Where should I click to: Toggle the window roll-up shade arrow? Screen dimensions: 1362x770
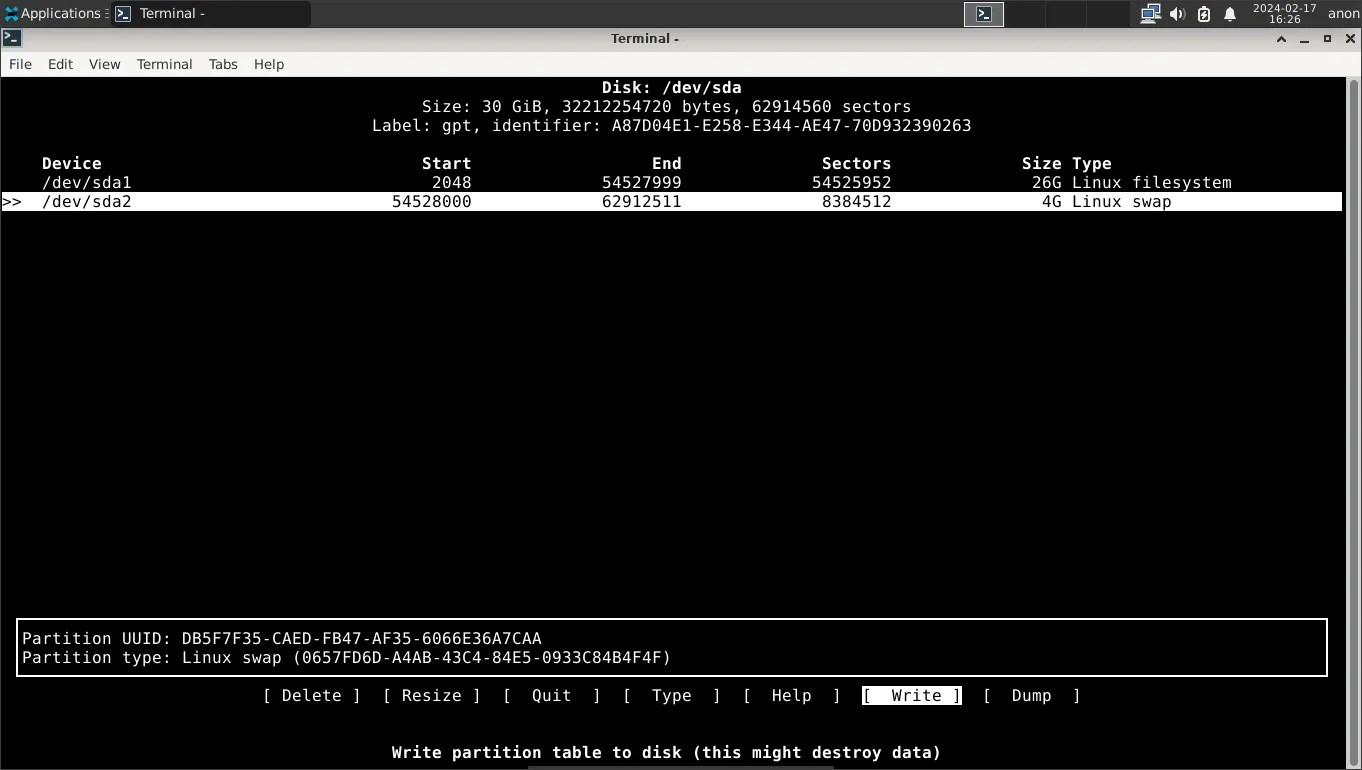[1281, 38]
